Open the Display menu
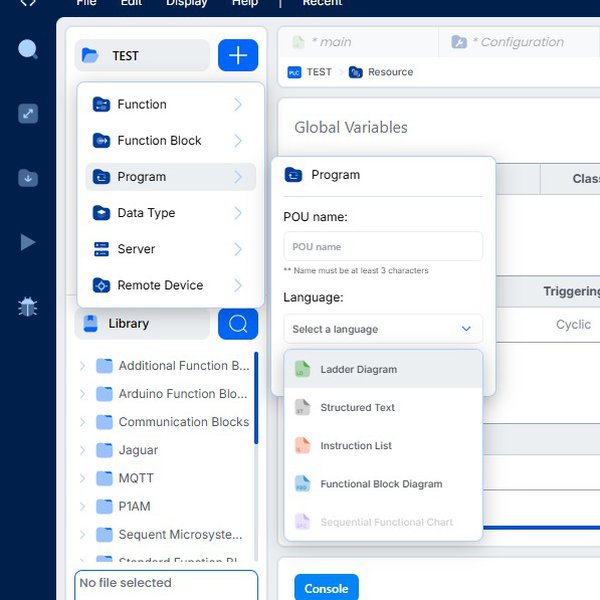This screenshot has height=600, width=600. pos(186,3)
